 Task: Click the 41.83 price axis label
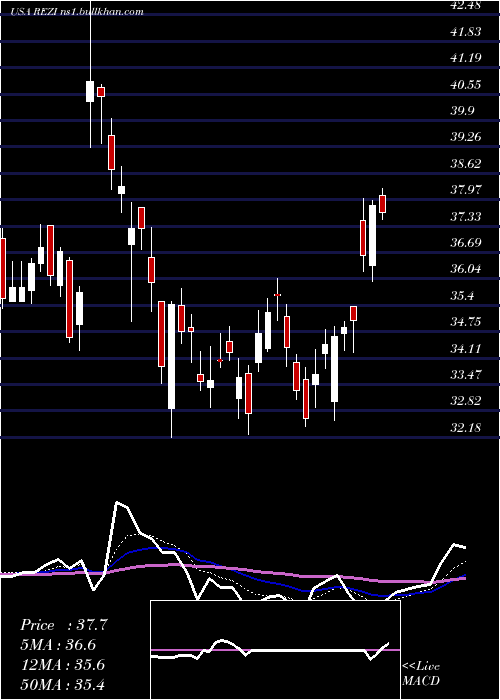coord(466,32)
